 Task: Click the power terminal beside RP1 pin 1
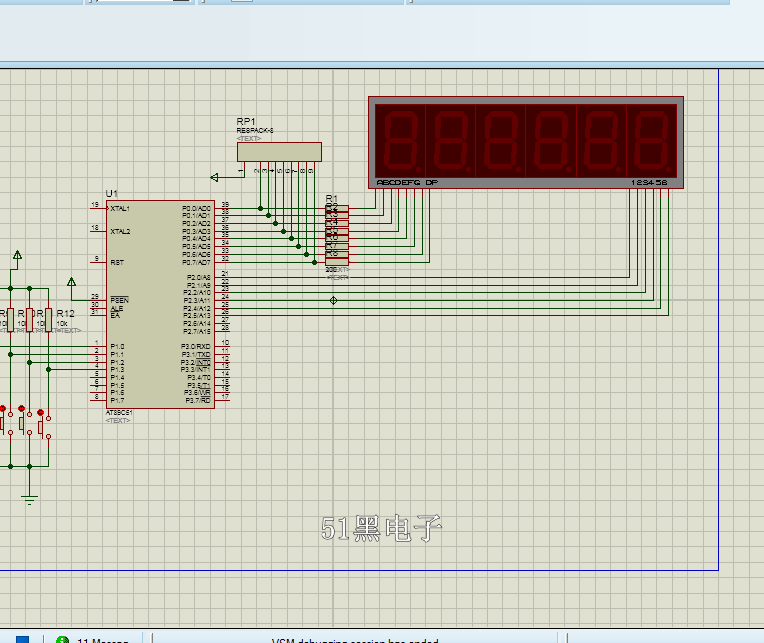point(214,177)
